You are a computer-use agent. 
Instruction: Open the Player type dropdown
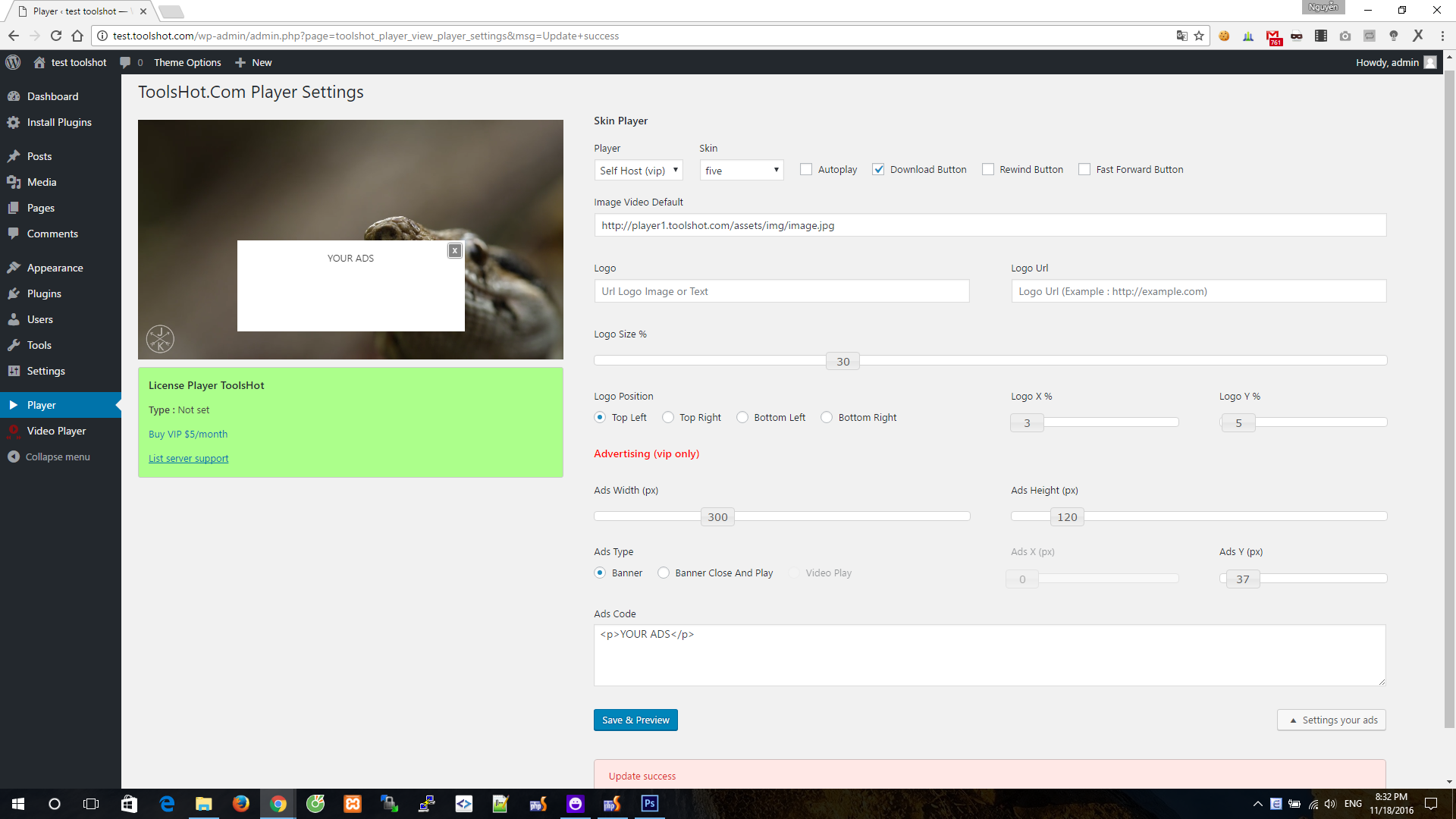pyautogui.click(x=639, y=171)
